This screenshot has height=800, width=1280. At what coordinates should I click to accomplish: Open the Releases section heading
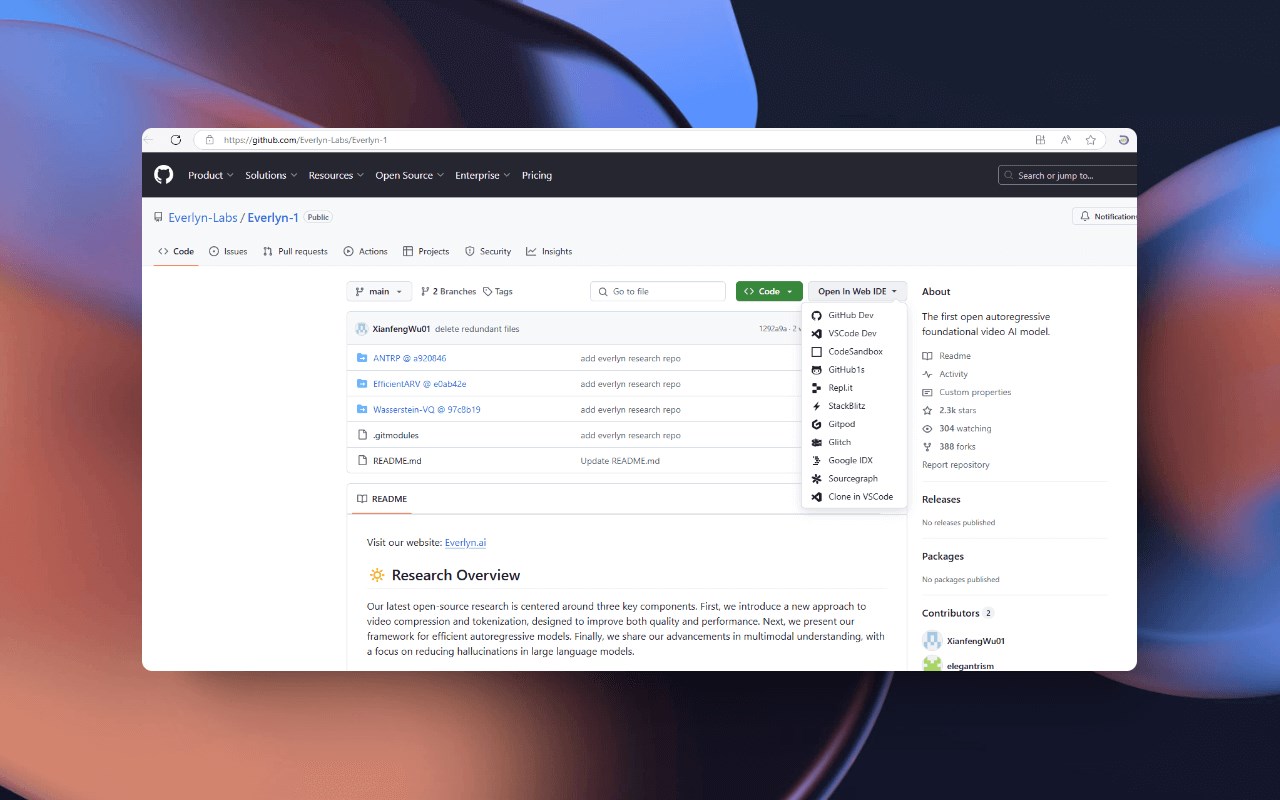(941, 499)
